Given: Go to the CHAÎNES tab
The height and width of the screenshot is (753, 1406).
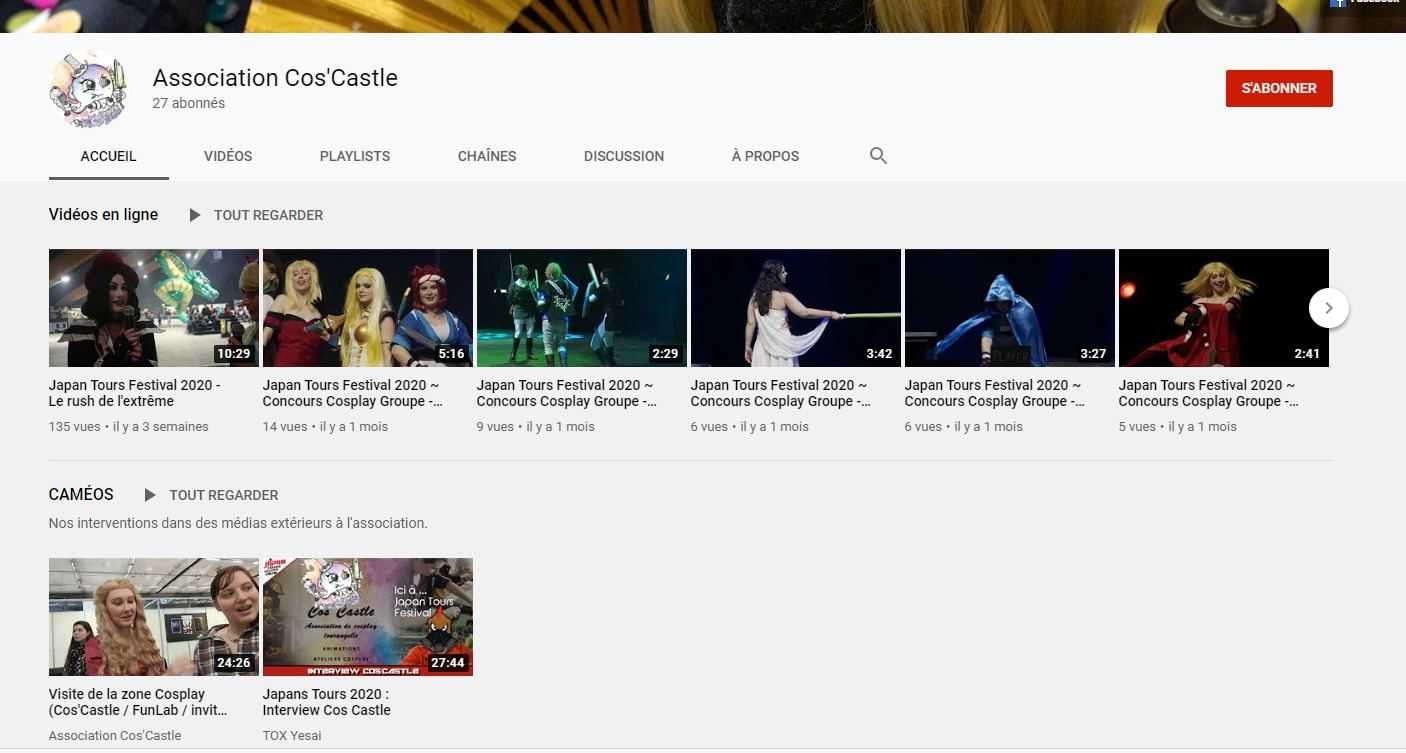Looking at the screenshot, I should pyautogui.click(x=487, y=156).
